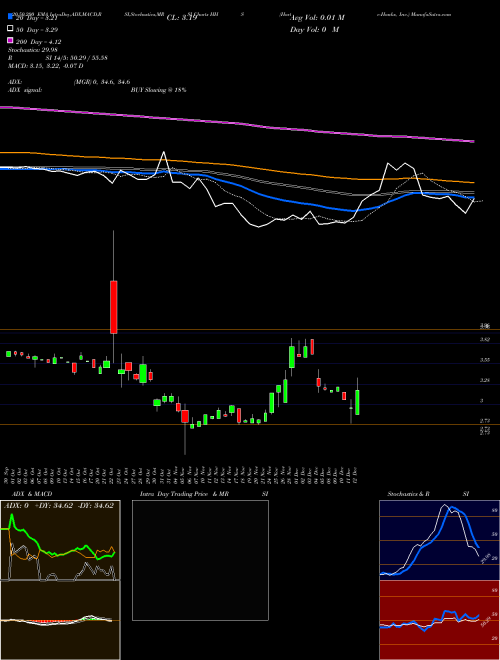
Task: Select the '20 Day = 3.21' legend text
Action: coord(36,18)
